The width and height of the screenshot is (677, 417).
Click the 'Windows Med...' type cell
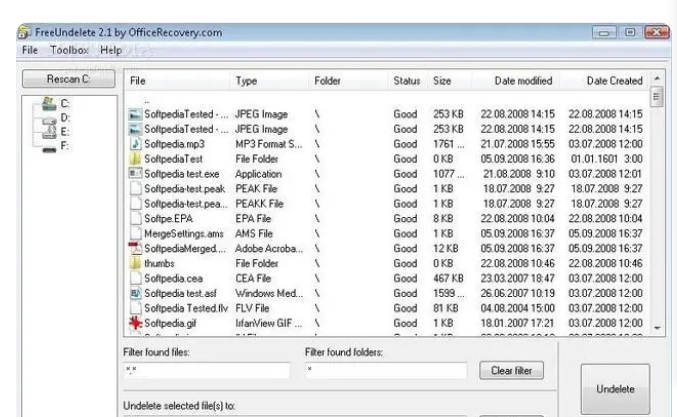point(269,293)
